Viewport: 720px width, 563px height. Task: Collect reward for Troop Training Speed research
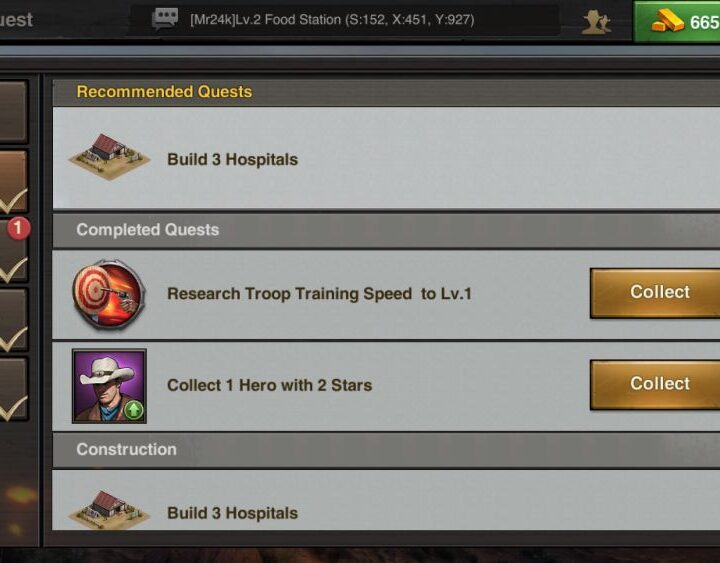[x=655, y=293]
